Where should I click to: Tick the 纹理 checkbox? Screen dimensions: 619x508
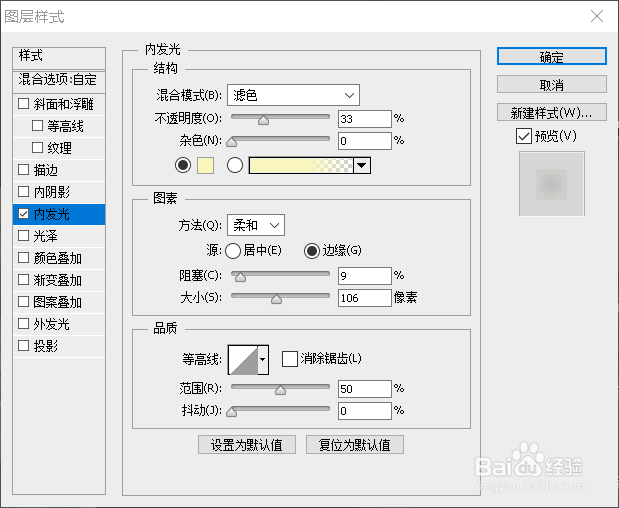38,148
